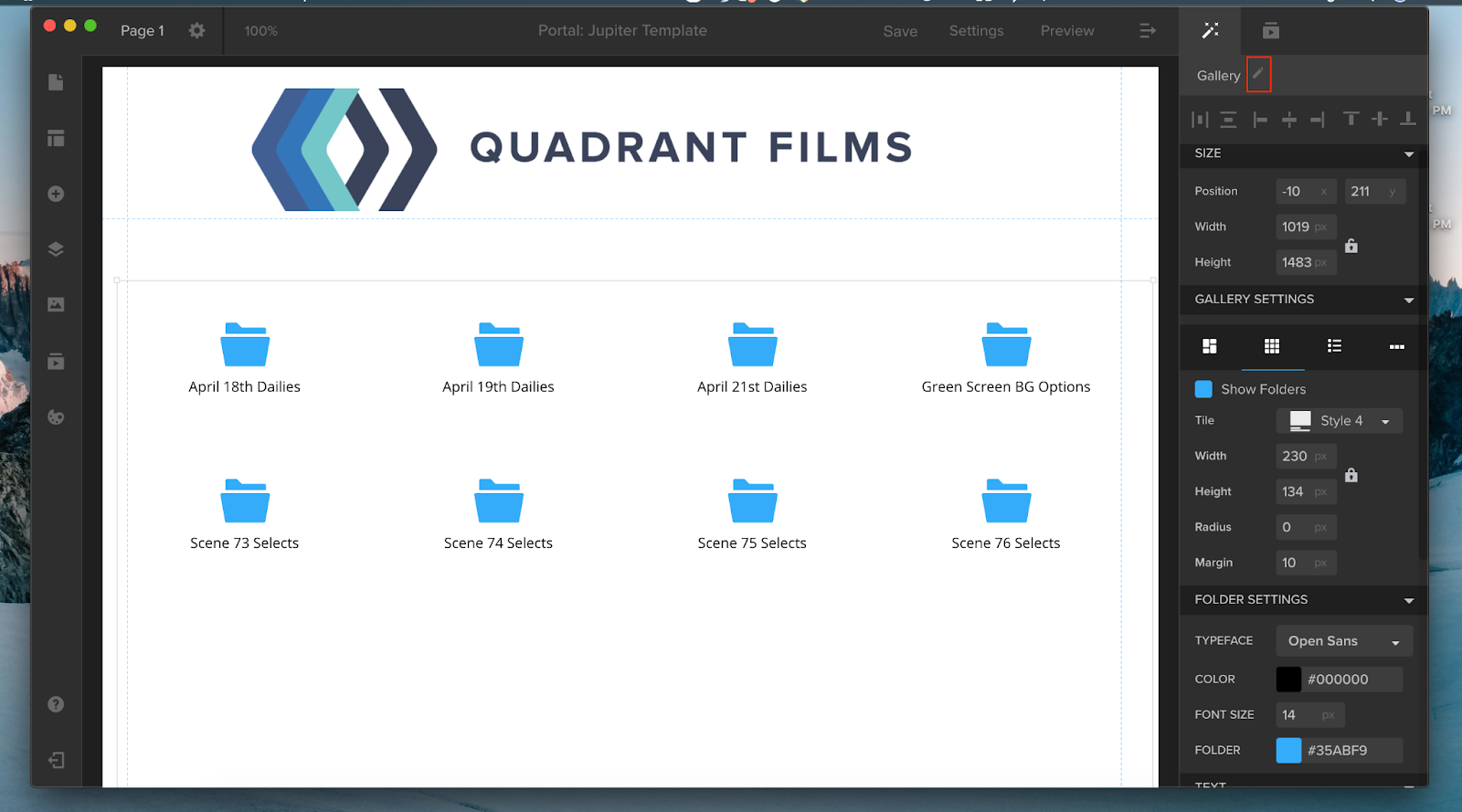Open the page settings gear icon

click(x=196, y=30)
